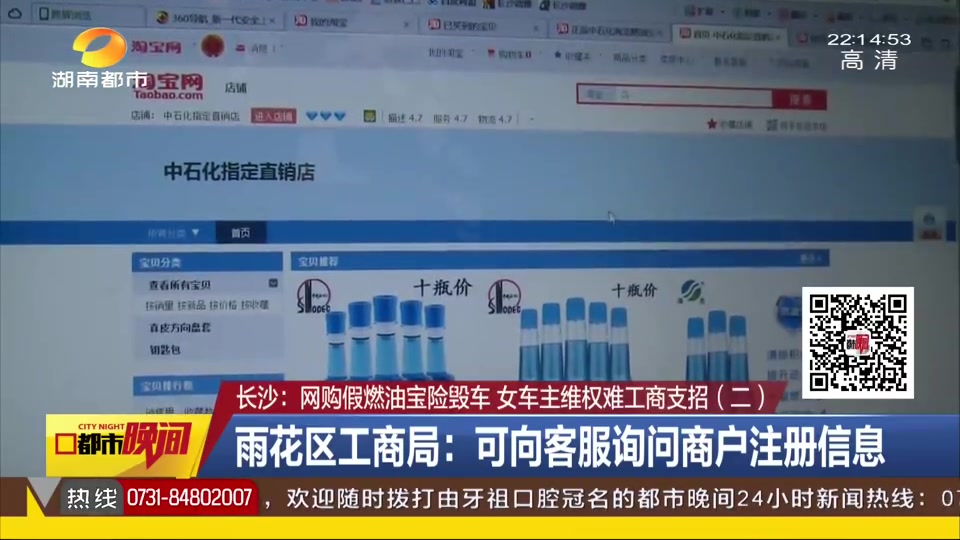Switch to the 已买到的宝贝 browser tab
960x540 pixels.
[x=481, y=26]
